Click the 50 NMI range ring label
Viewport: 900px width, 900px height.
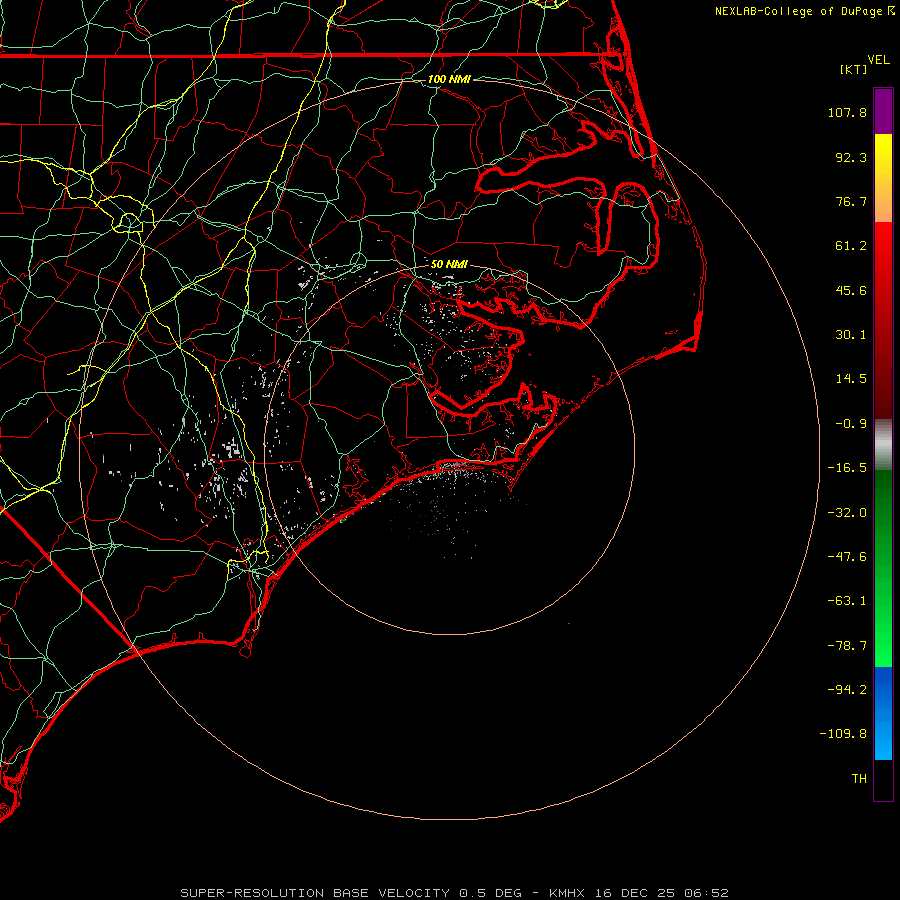click(449, 264)
